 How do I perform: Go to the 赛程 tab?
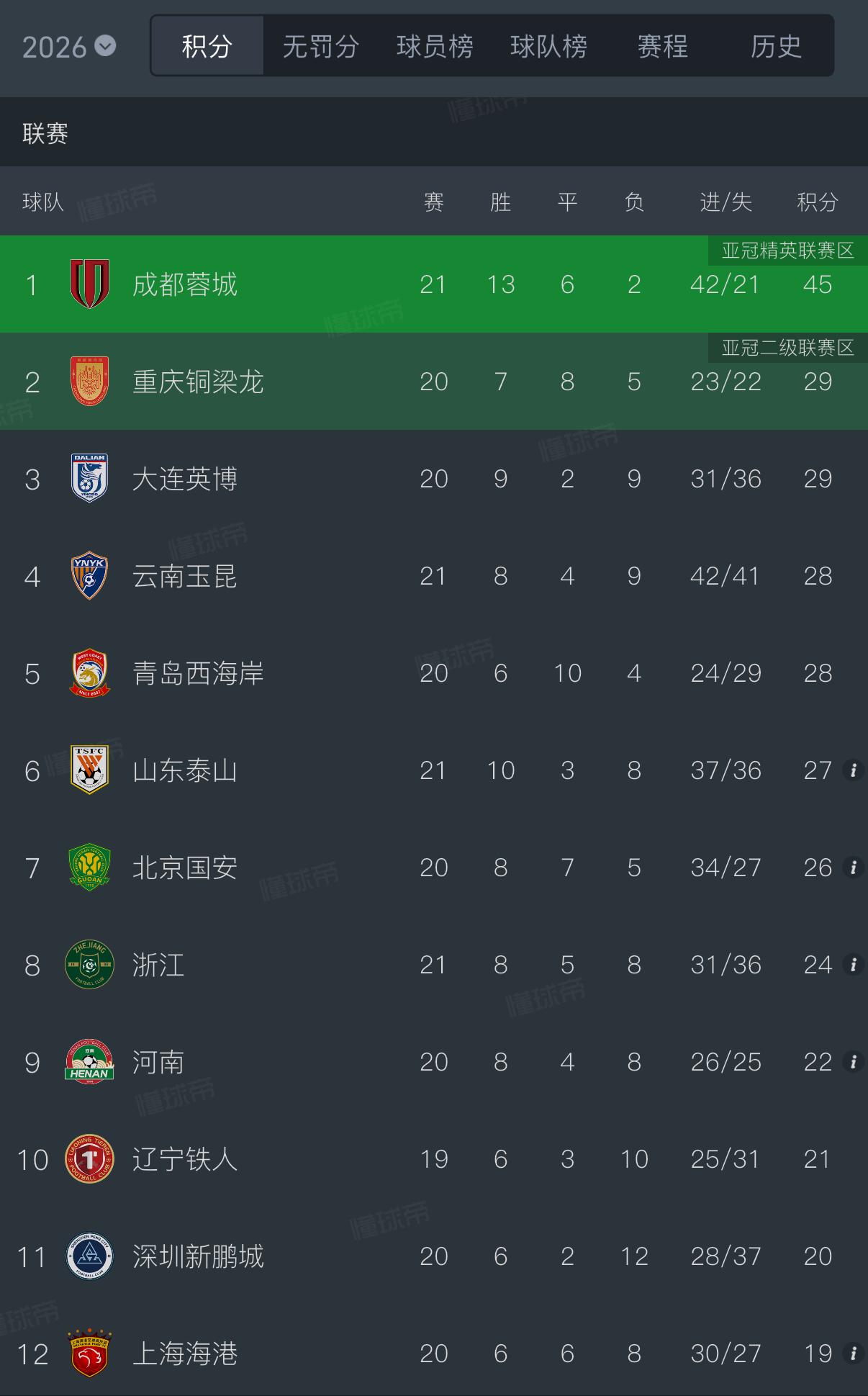click(x=662, y=47)
